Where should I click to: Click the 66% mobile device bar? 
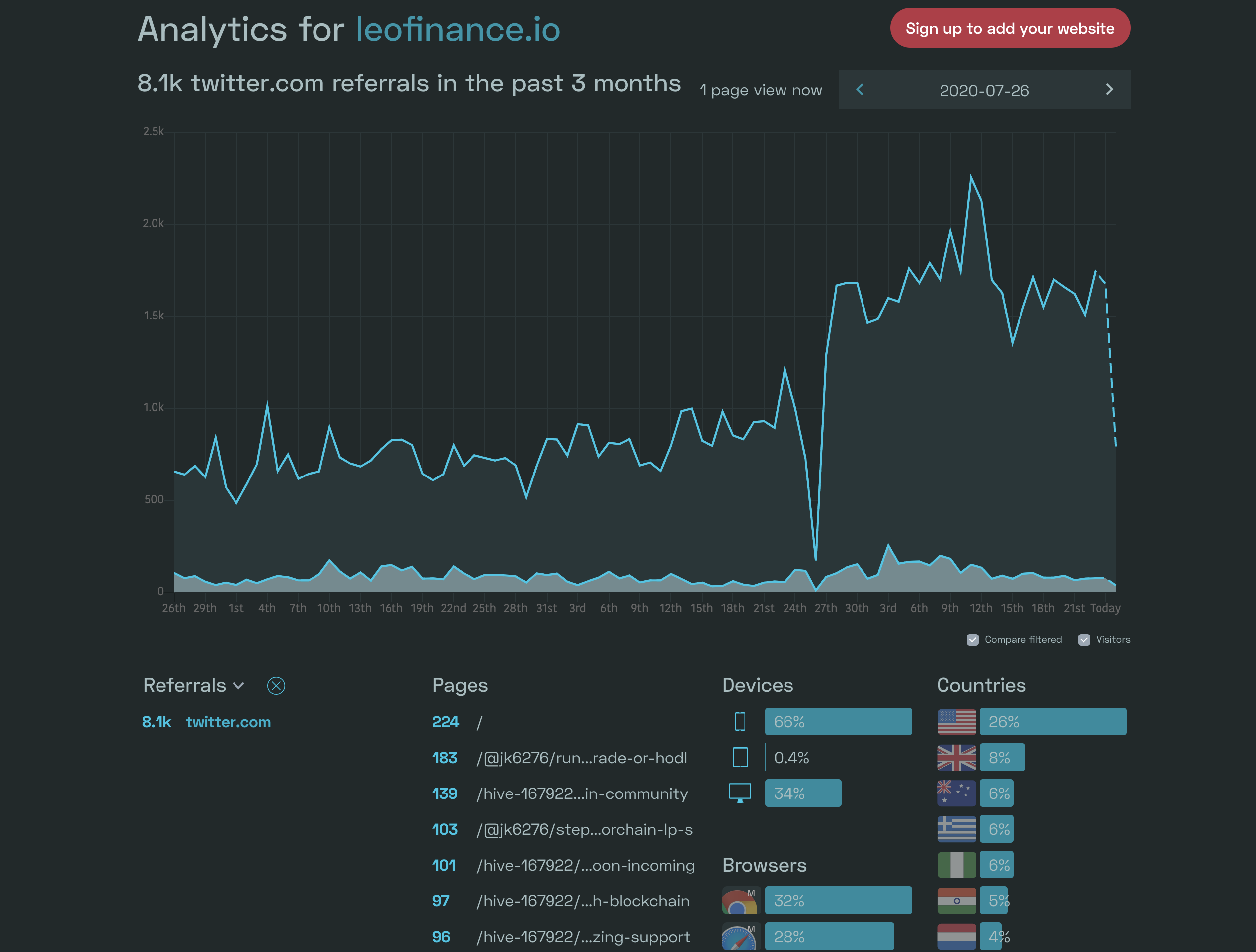(x=838, y=721)
